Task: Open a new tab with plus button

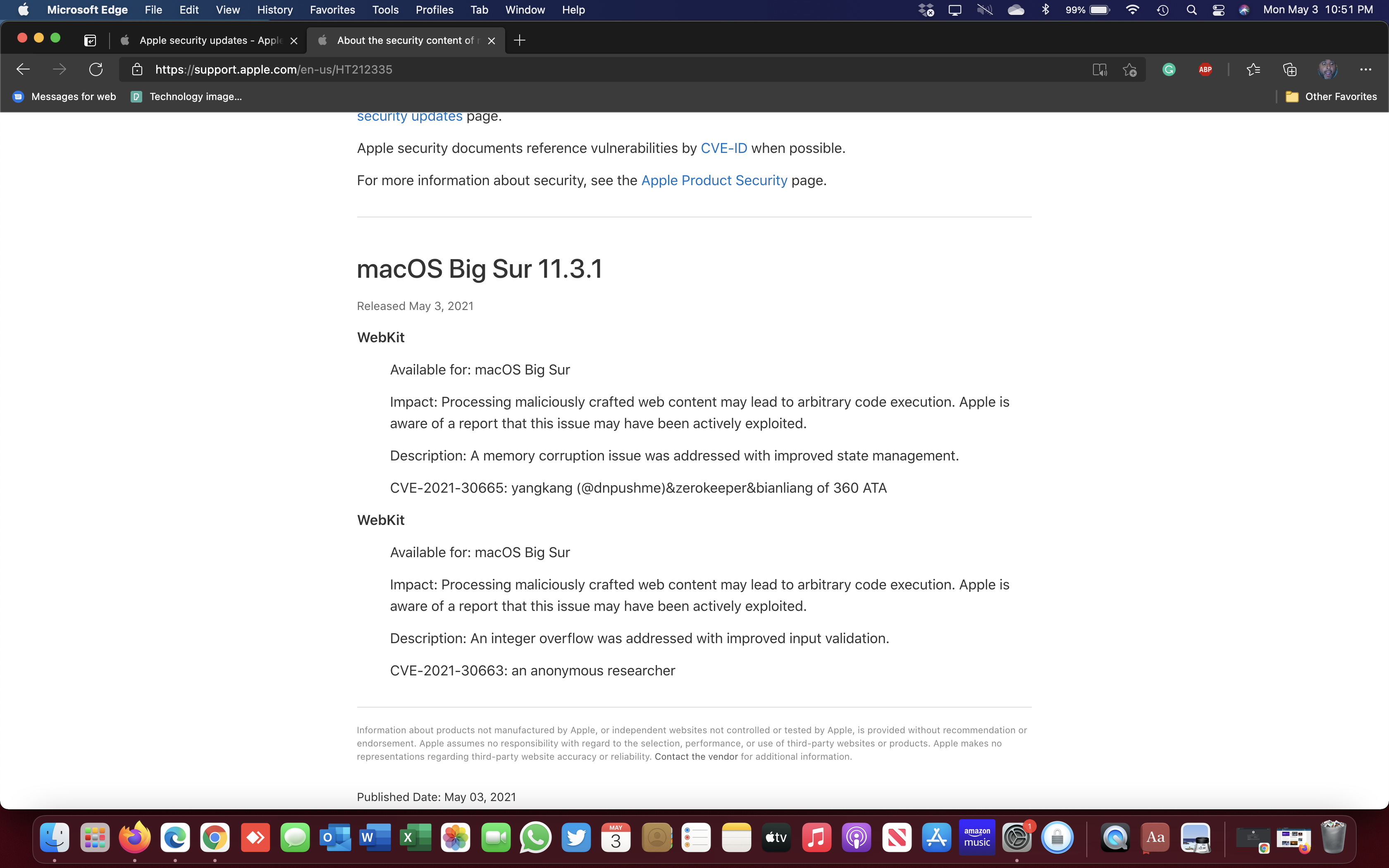Action: point(520,40)
